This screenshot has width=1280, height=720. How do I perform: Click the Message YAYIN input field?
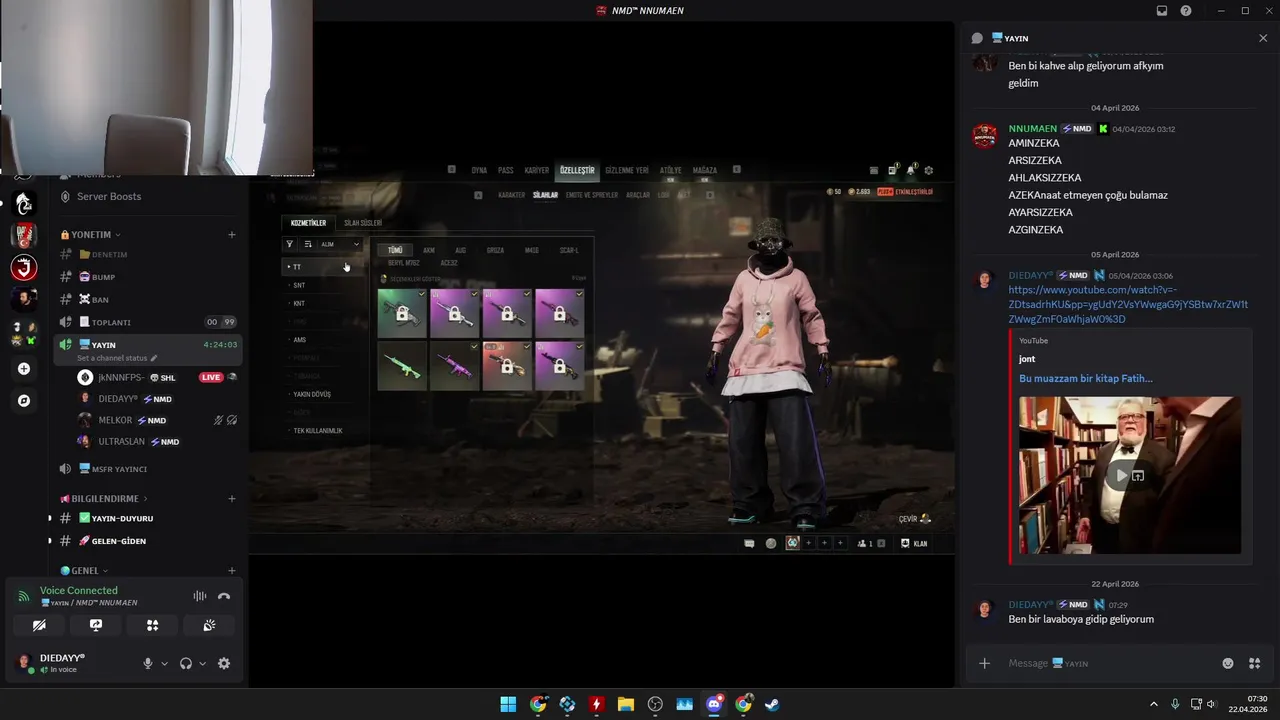[1110, 663]
